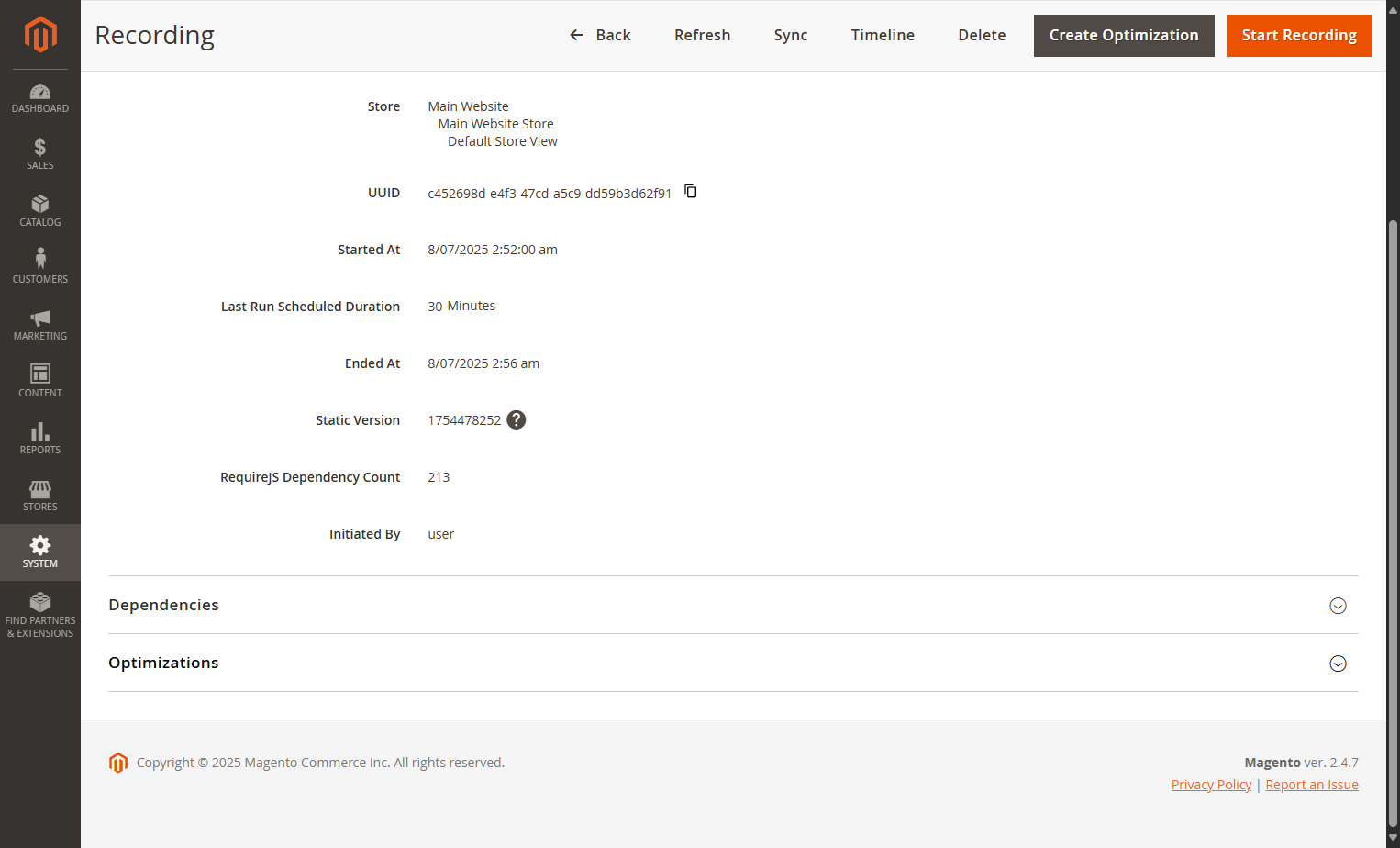Click the Dependencies section heading
The image size is (1400, 848).
163,605
